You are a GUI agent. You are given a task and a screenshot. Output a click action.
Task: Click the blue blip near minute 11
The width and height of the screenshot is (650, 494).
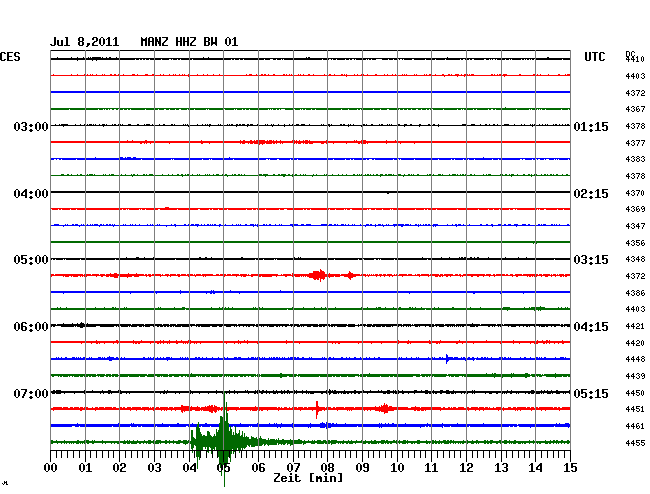point(448,358)
